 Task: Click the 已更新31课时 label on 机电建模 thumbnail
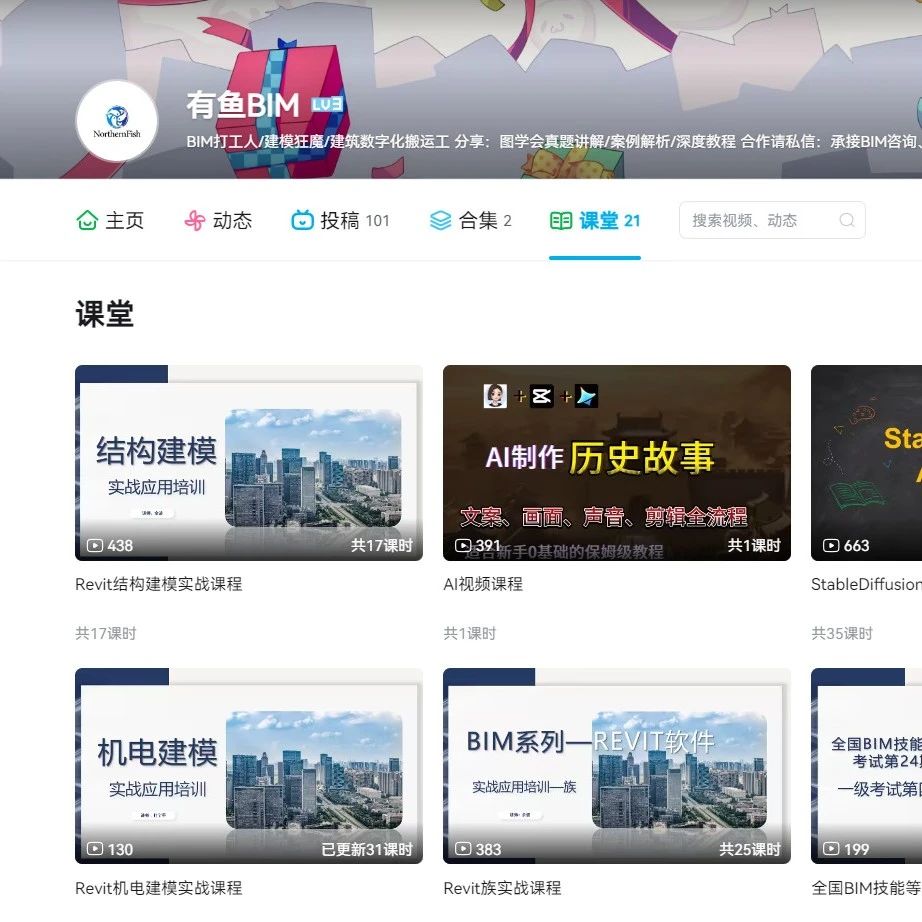pos(367,849)
